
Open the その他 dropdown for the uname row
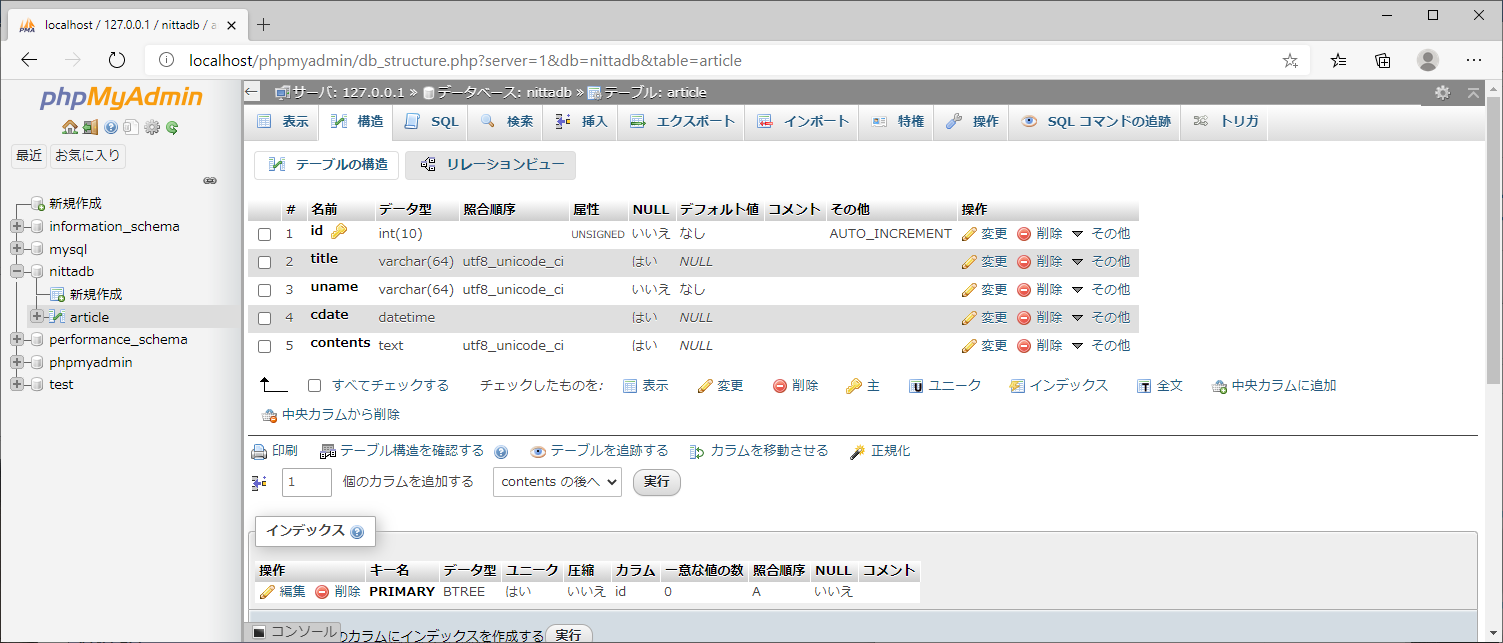click(x=1100, y=290)
